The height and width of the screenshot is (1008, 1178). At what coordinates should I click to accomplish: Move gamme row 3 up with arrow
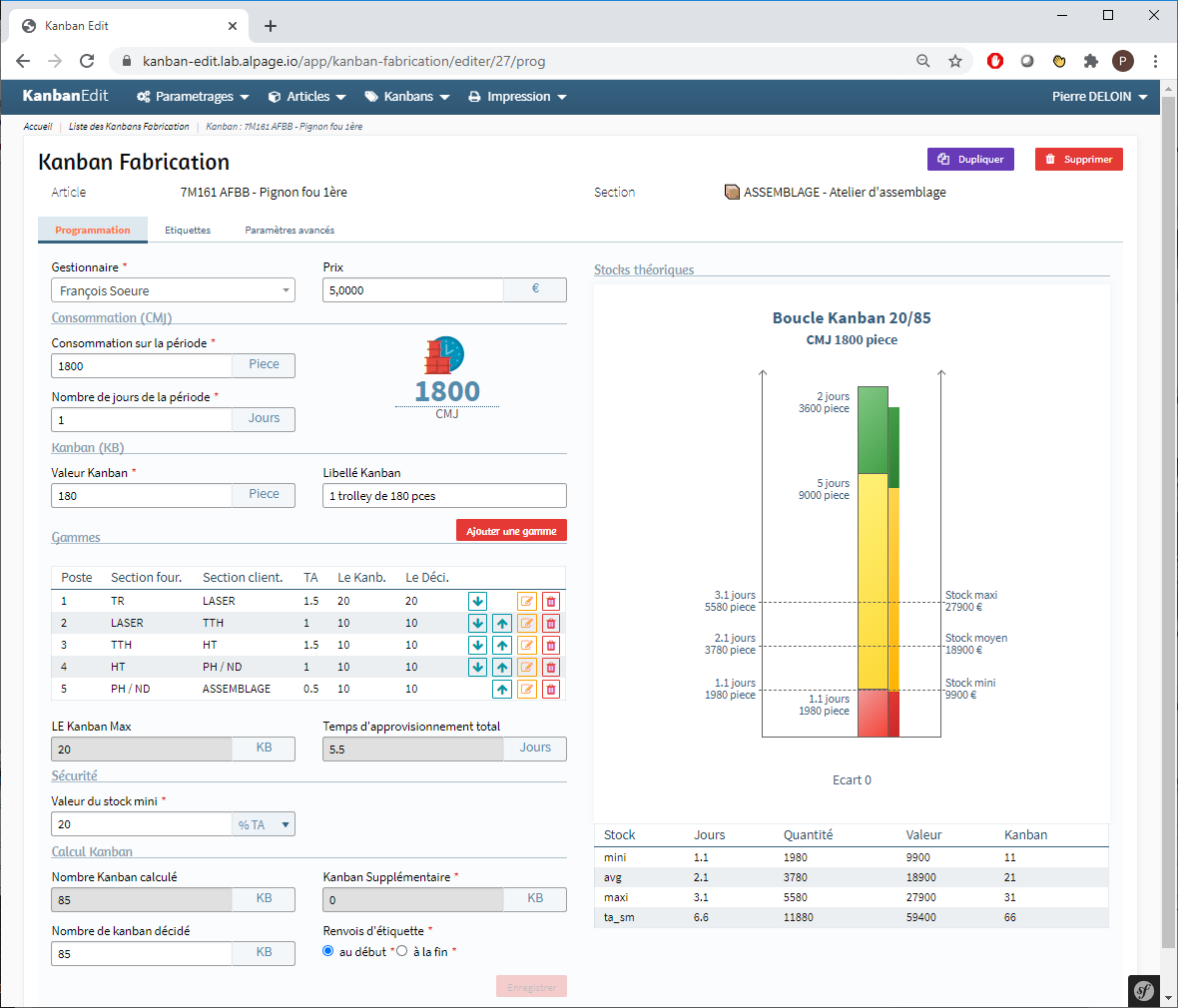click(x=502, y=645)
